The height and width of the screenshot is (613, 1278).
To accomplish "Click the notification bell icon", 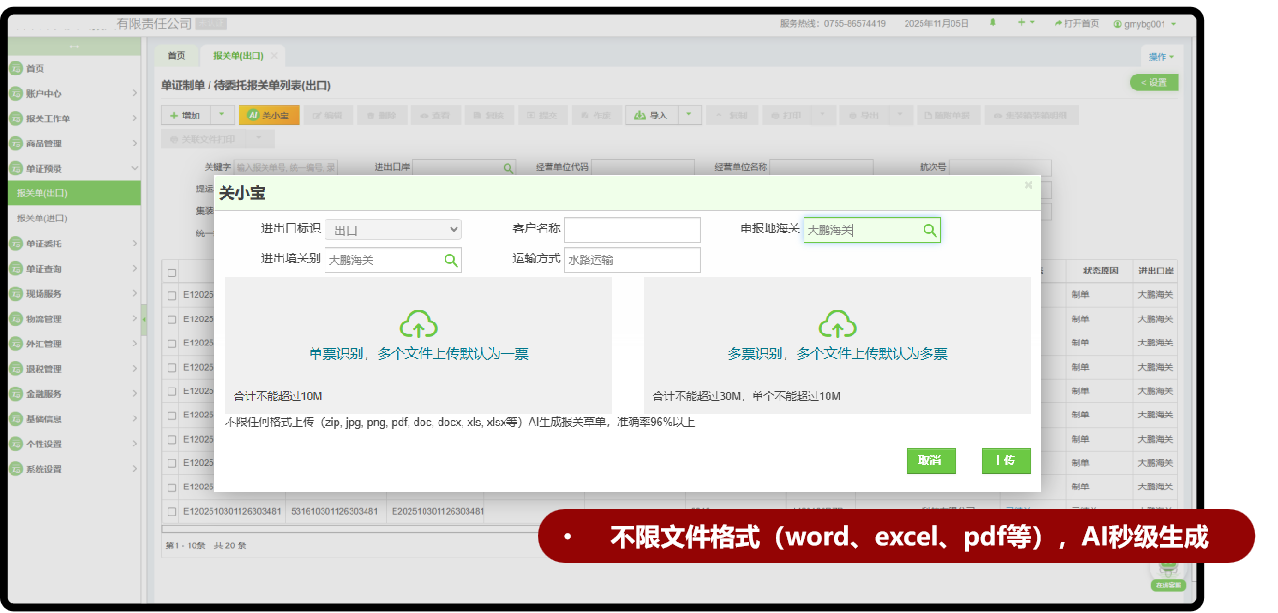I will (x=993, y=23).
